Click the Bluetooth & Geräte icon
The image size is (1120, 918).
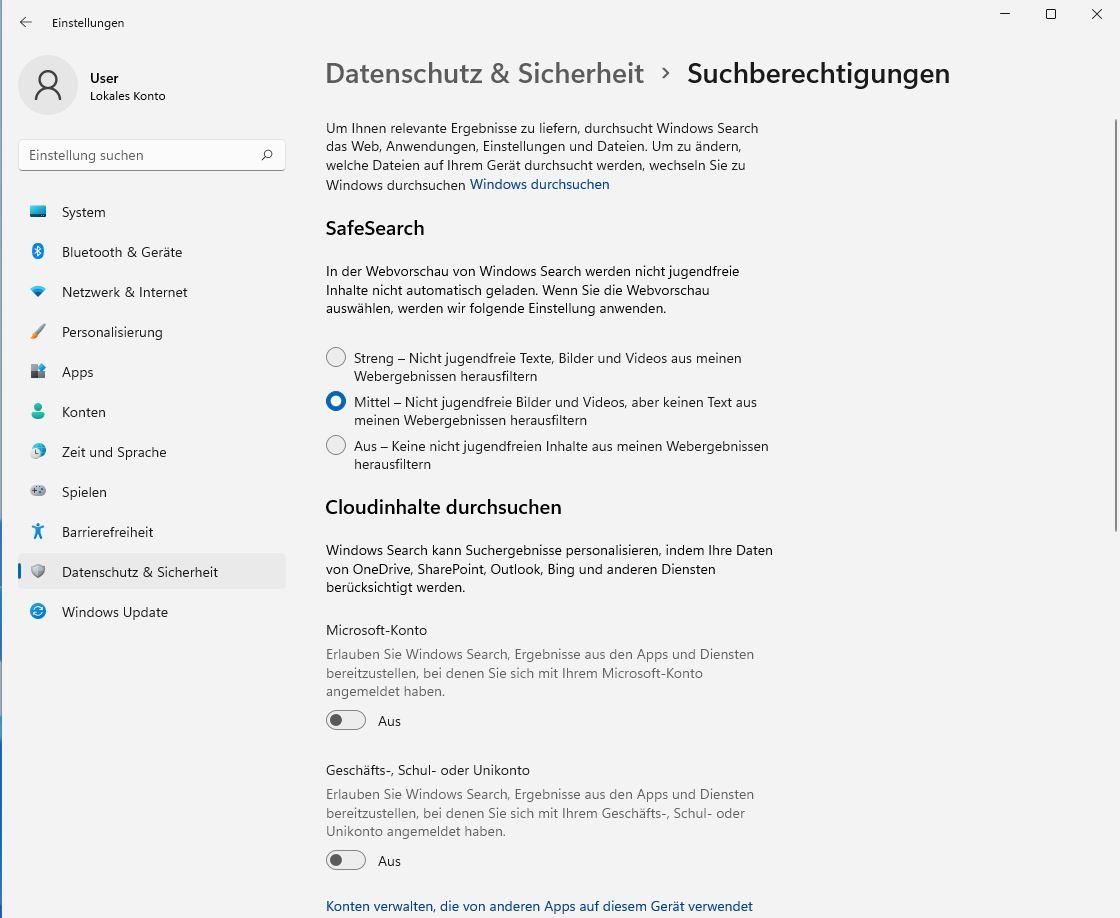click(x=38, y=252)
